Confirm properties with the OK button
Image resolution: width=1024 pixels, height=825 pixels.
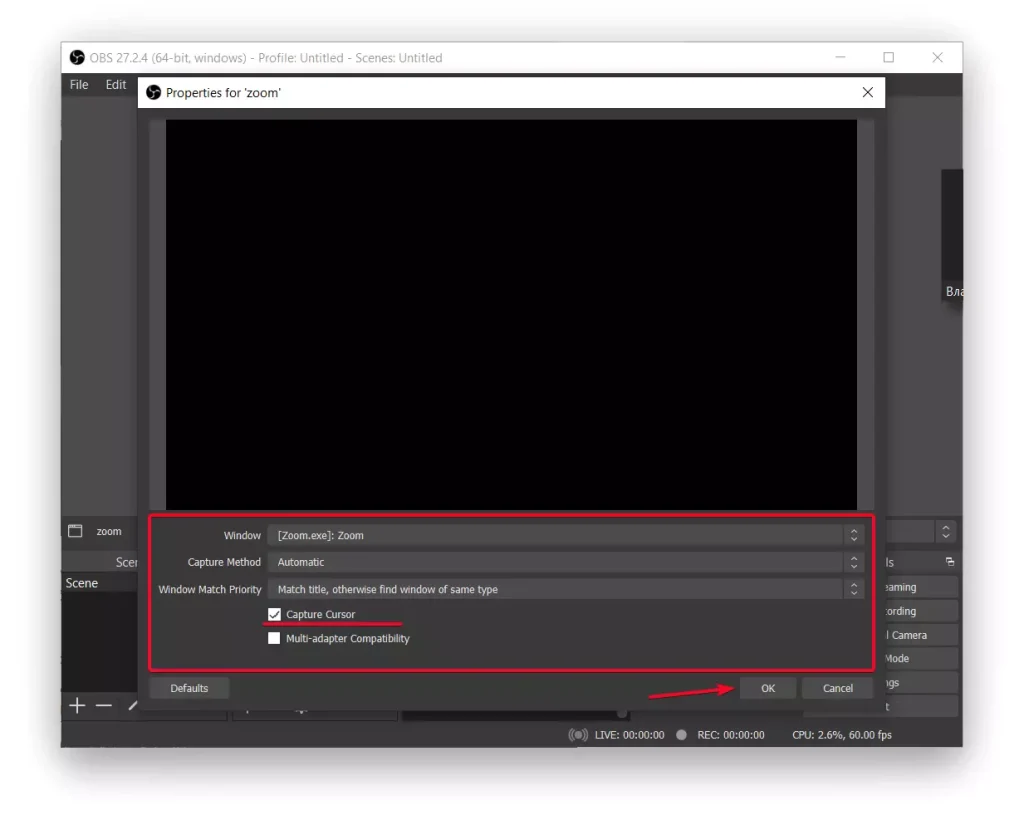pyautogui.click(x=767, y=688)
